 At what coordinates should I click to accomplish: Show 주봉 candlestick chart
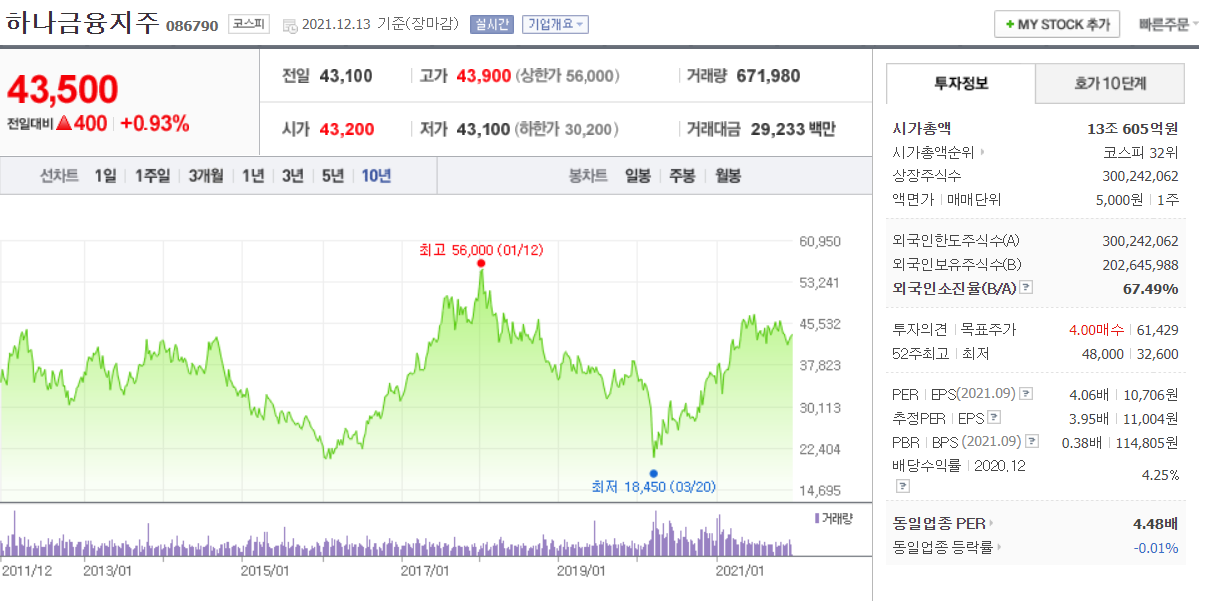point(682,176)
